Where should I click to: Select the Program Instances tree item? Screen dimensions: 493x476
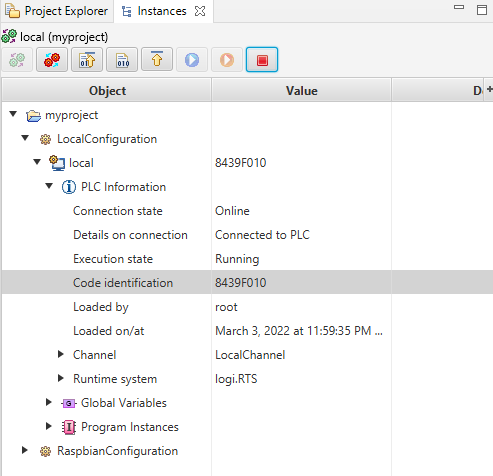coord(130,427)
